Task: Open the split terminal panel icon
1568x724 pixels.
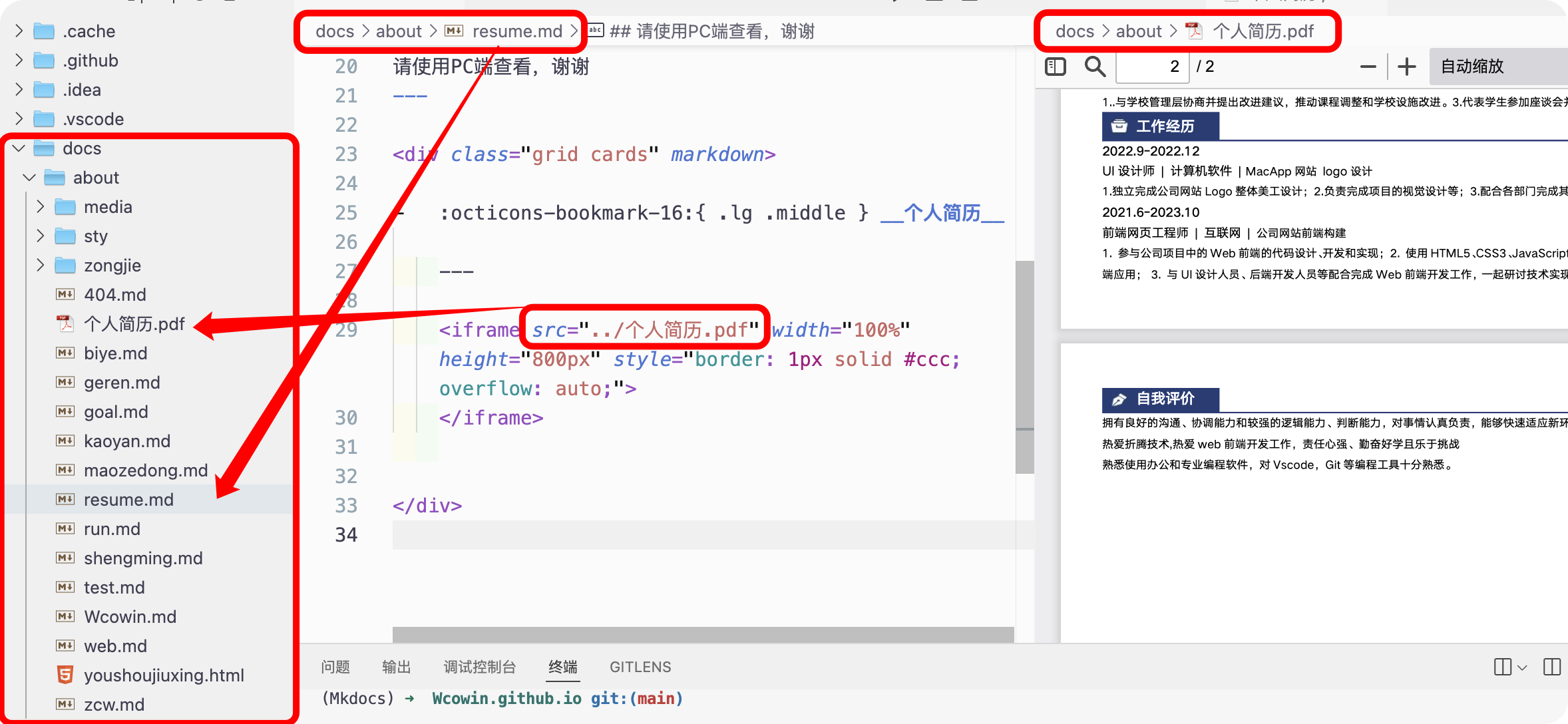Action: tap(1503, 667)
